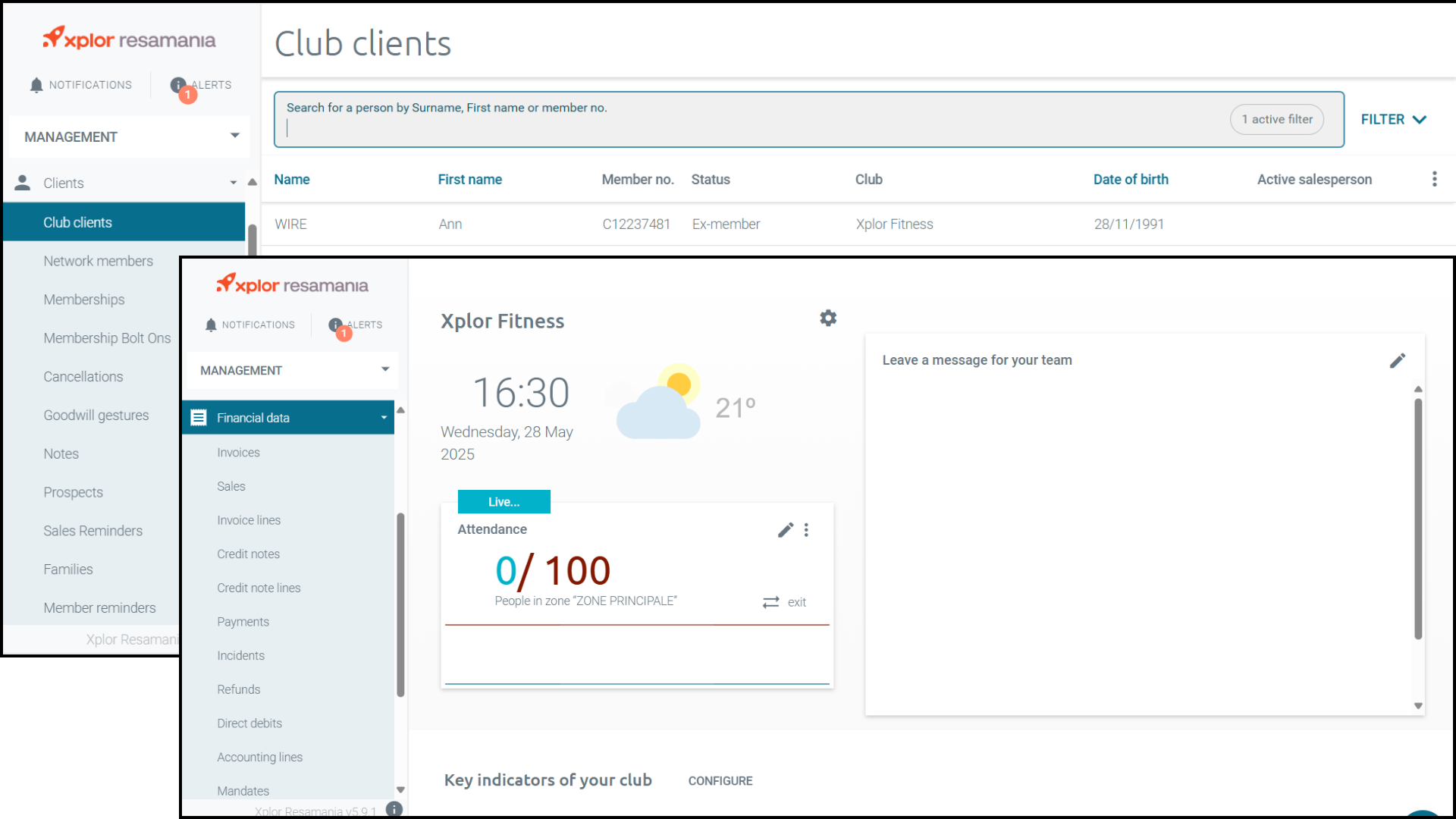The image size is (1456, 819).
Task: Open Member reminders menu item
Action: click(99, 608)
